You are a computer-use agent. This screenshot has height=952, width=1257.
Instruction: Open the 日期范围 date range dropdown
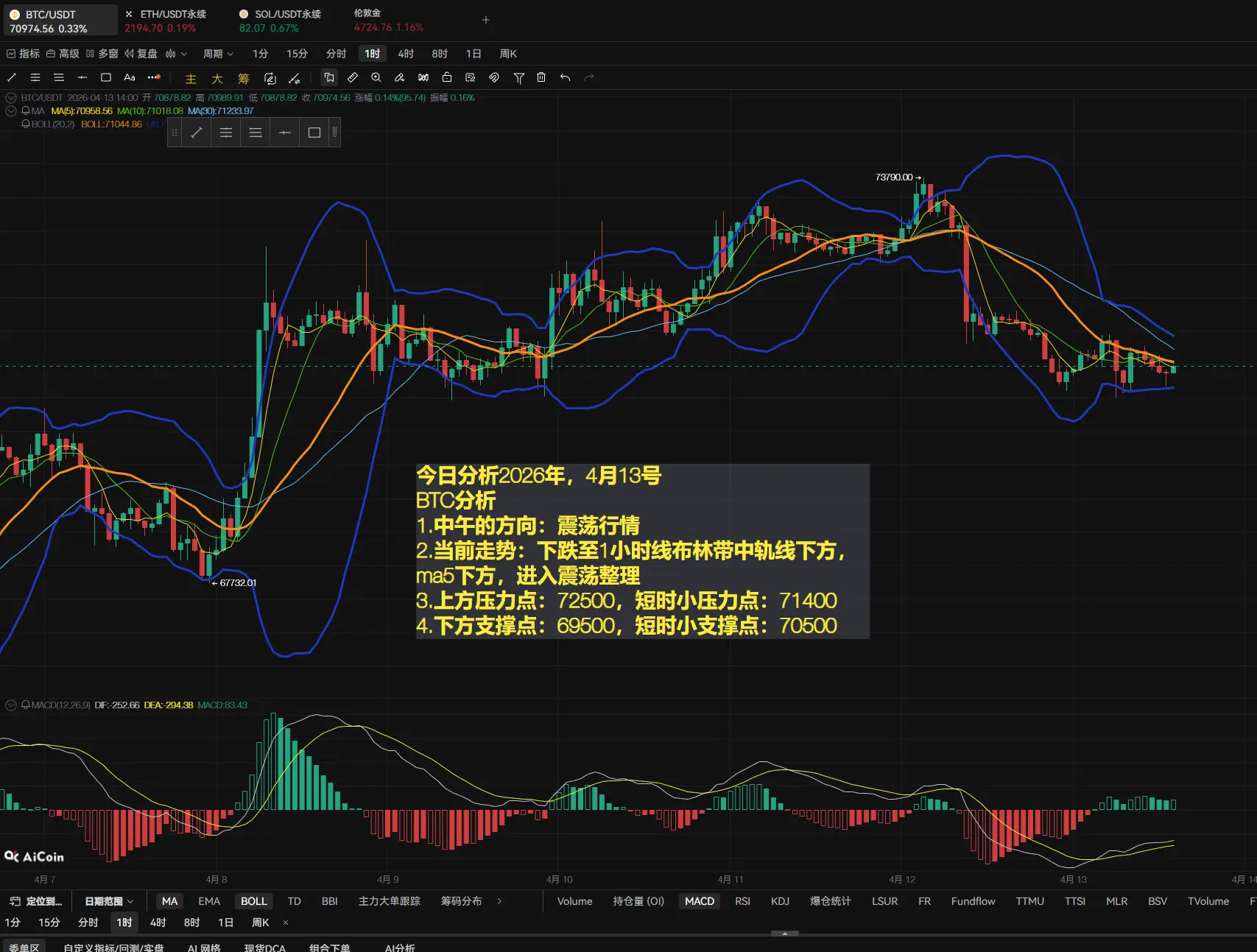[109, 901]
